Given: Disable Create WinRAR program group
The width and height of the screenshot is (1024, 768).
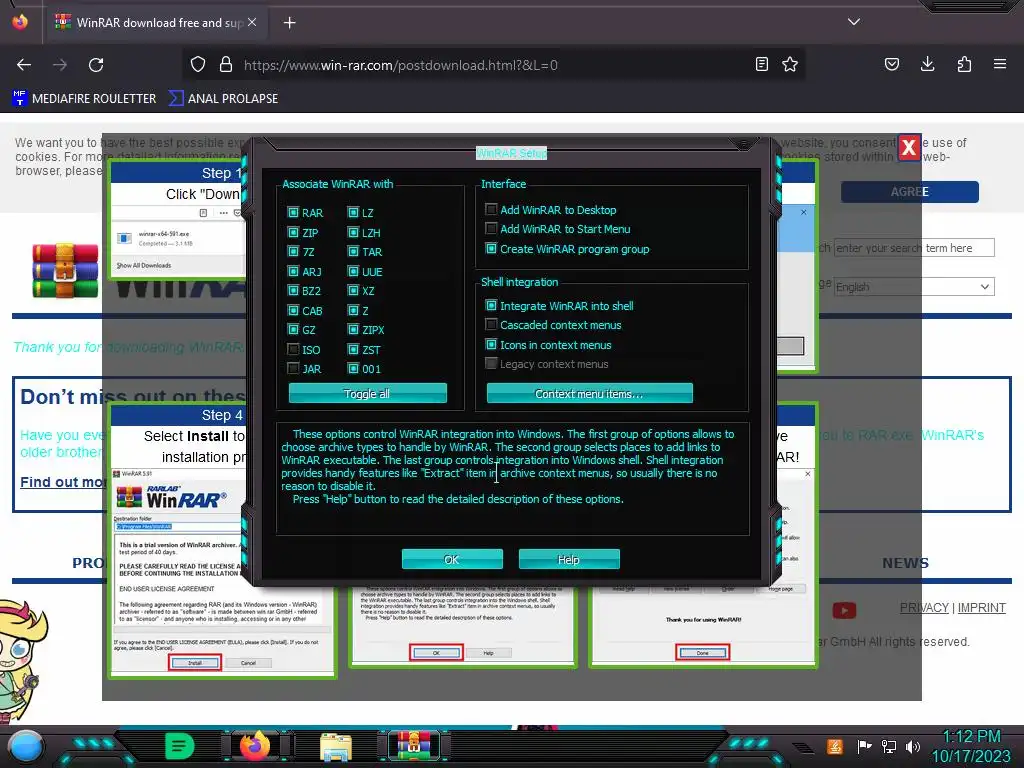Looking at the screenshot, I should point(491,248).
